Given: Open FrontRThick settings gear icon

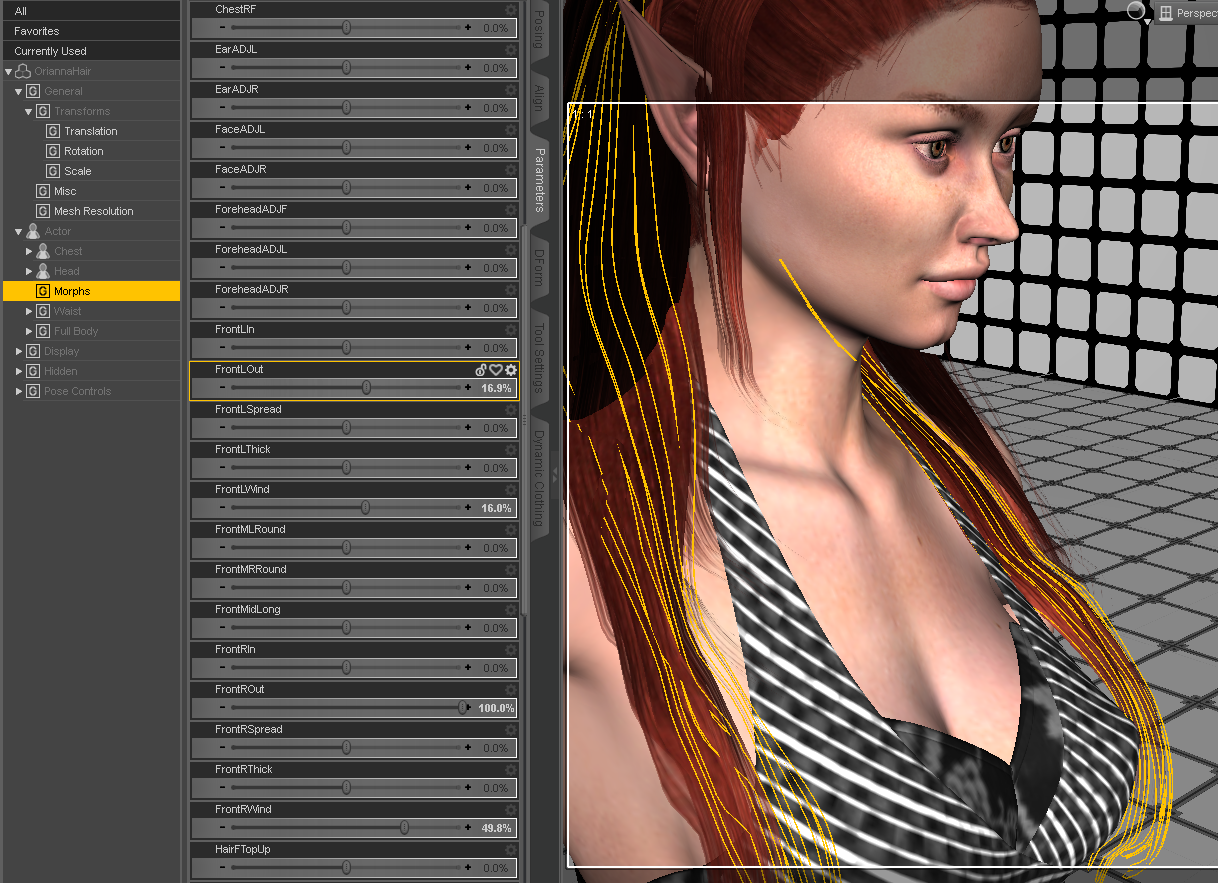Looking at the screenshot, I should click(511, 770).
